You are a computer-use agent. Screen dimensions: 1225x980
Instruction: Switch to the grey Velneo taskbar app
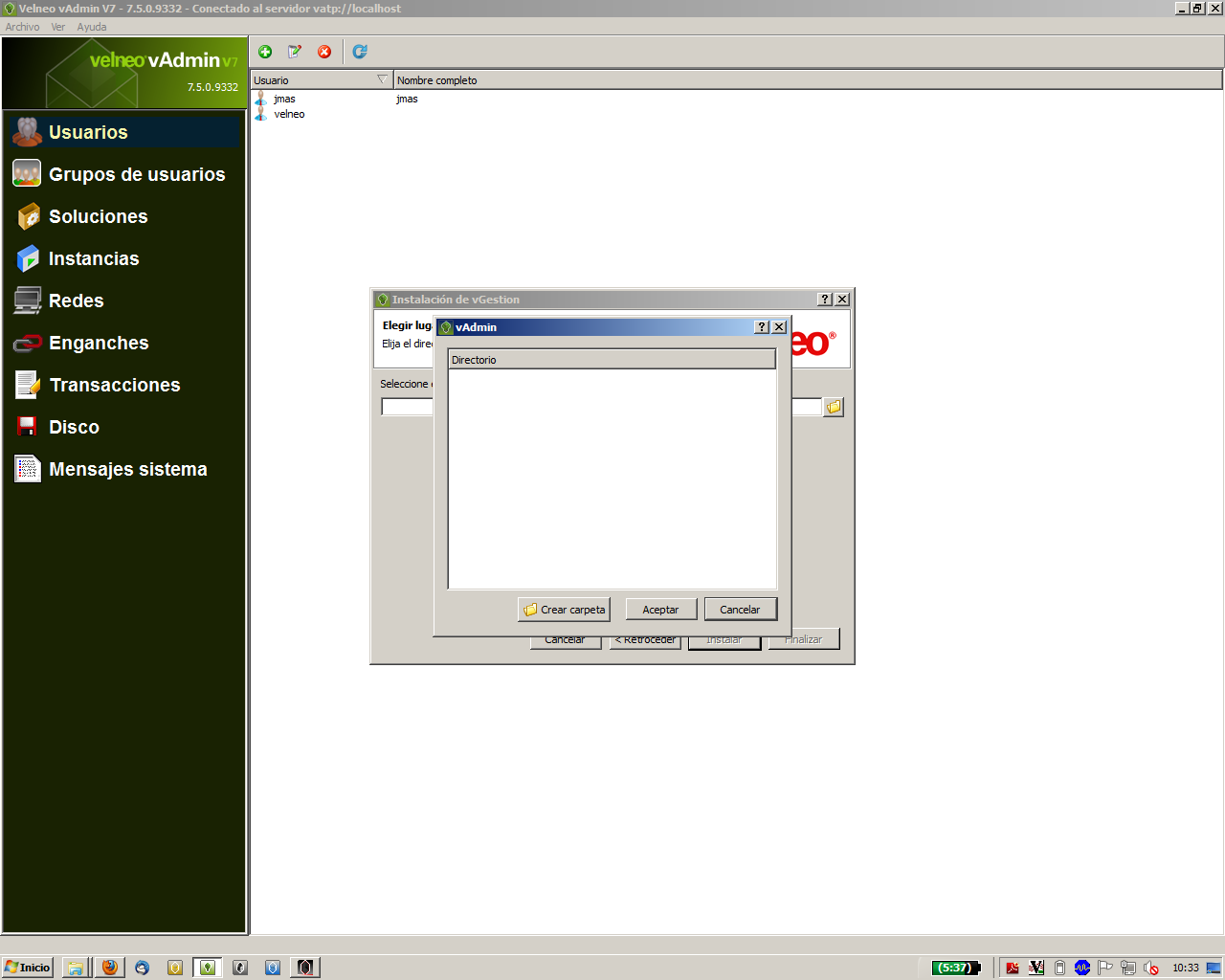pos(240,968)
